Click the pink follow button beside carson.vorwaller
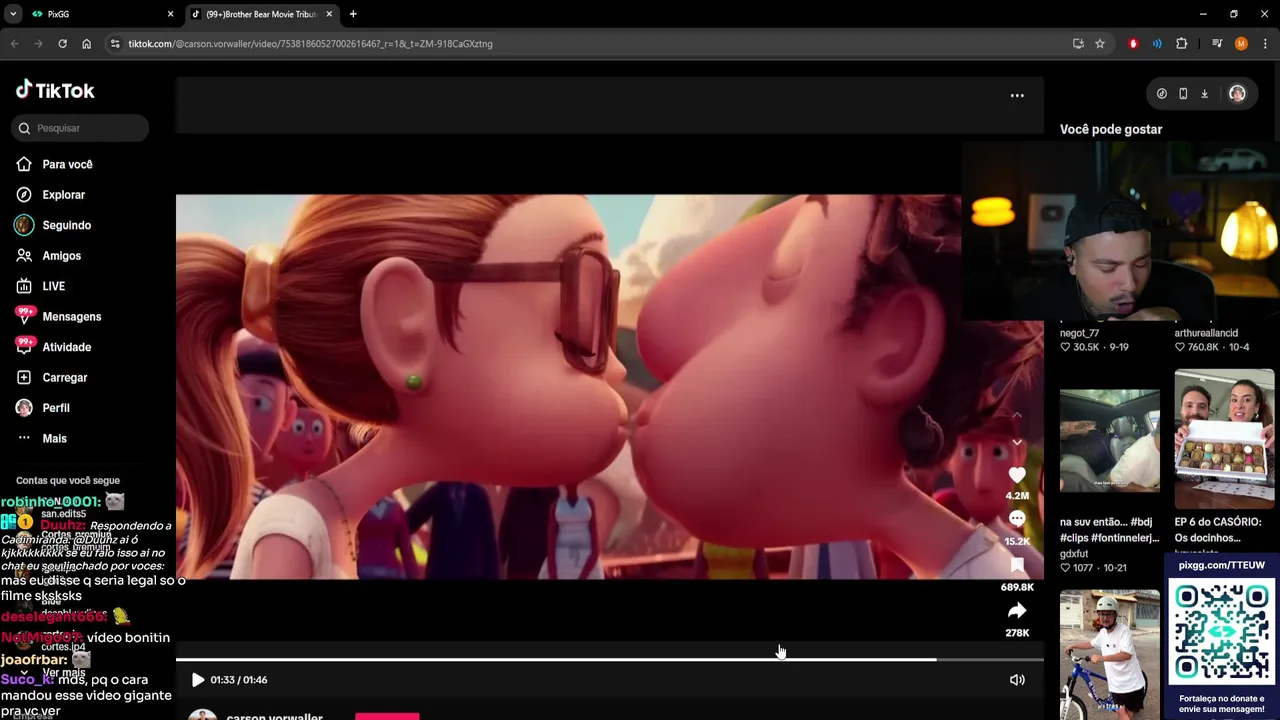Image resolution: width=1280 pixels, height=720 pixels. tap(387, 716)
